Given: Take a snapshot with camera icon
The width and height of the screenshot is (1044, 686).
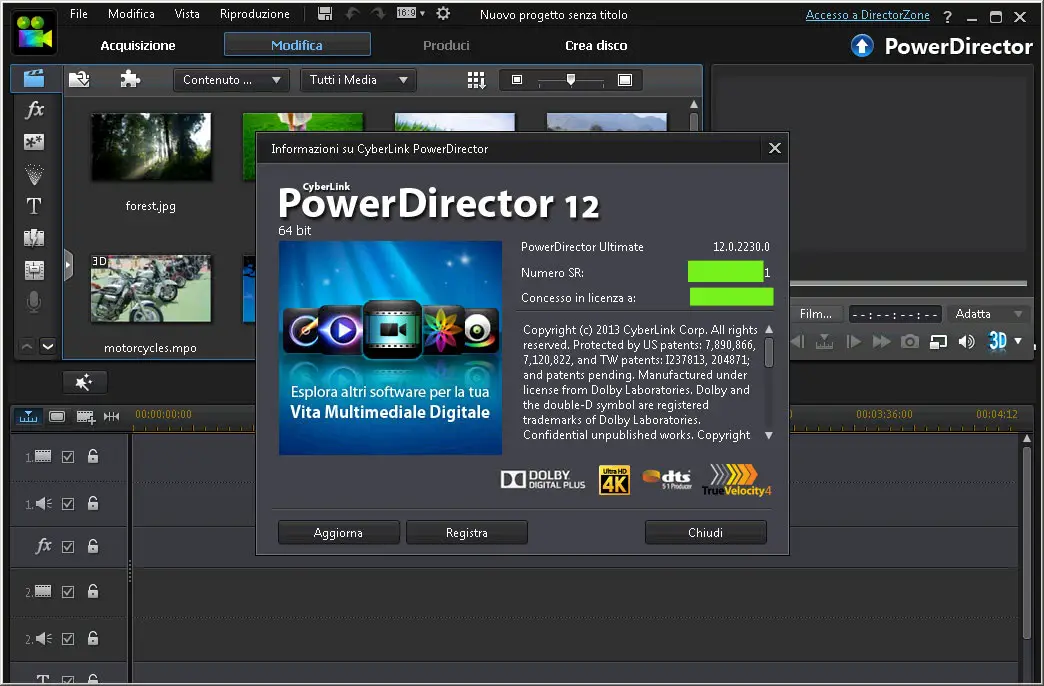Looking at the screenshot, I should (x=910, y=342).
